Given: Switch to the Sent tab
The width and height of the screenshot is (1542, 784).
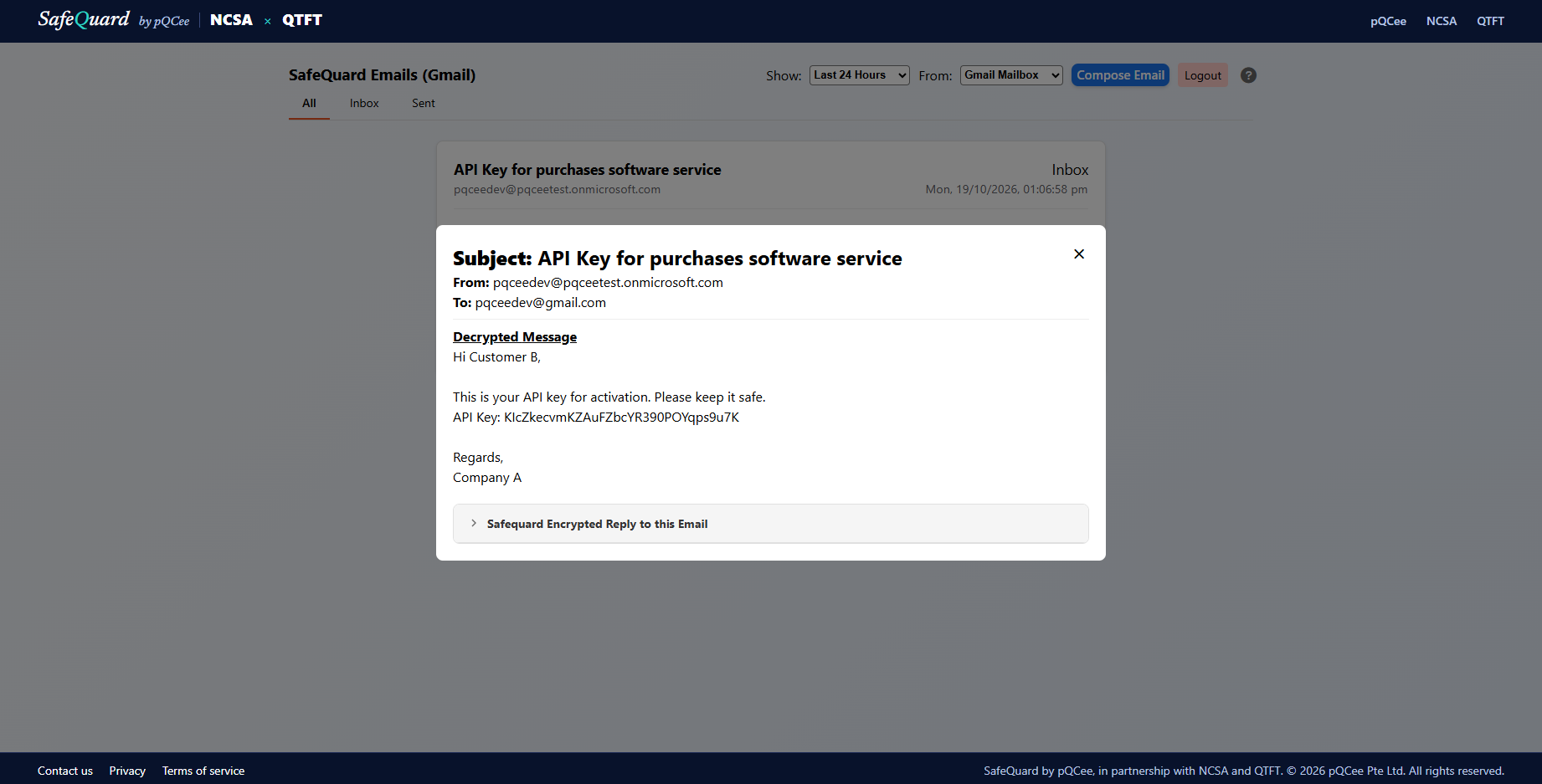Looking at the screenshot, I should [x=424, y=104].
